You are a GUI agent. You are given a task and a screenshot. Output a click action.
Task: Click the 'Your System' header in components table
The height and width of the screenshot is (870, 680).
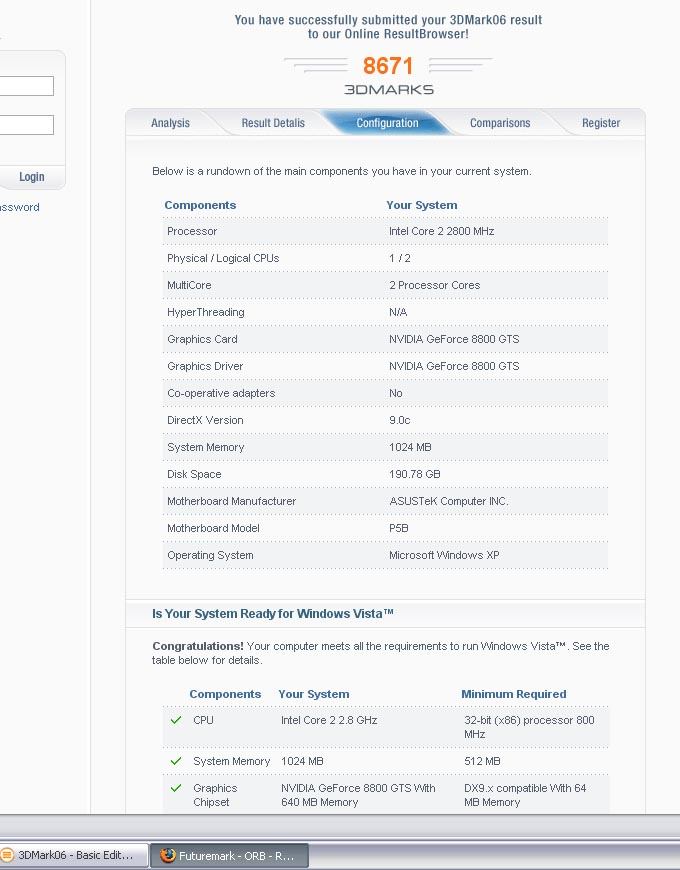coord(422,205)
